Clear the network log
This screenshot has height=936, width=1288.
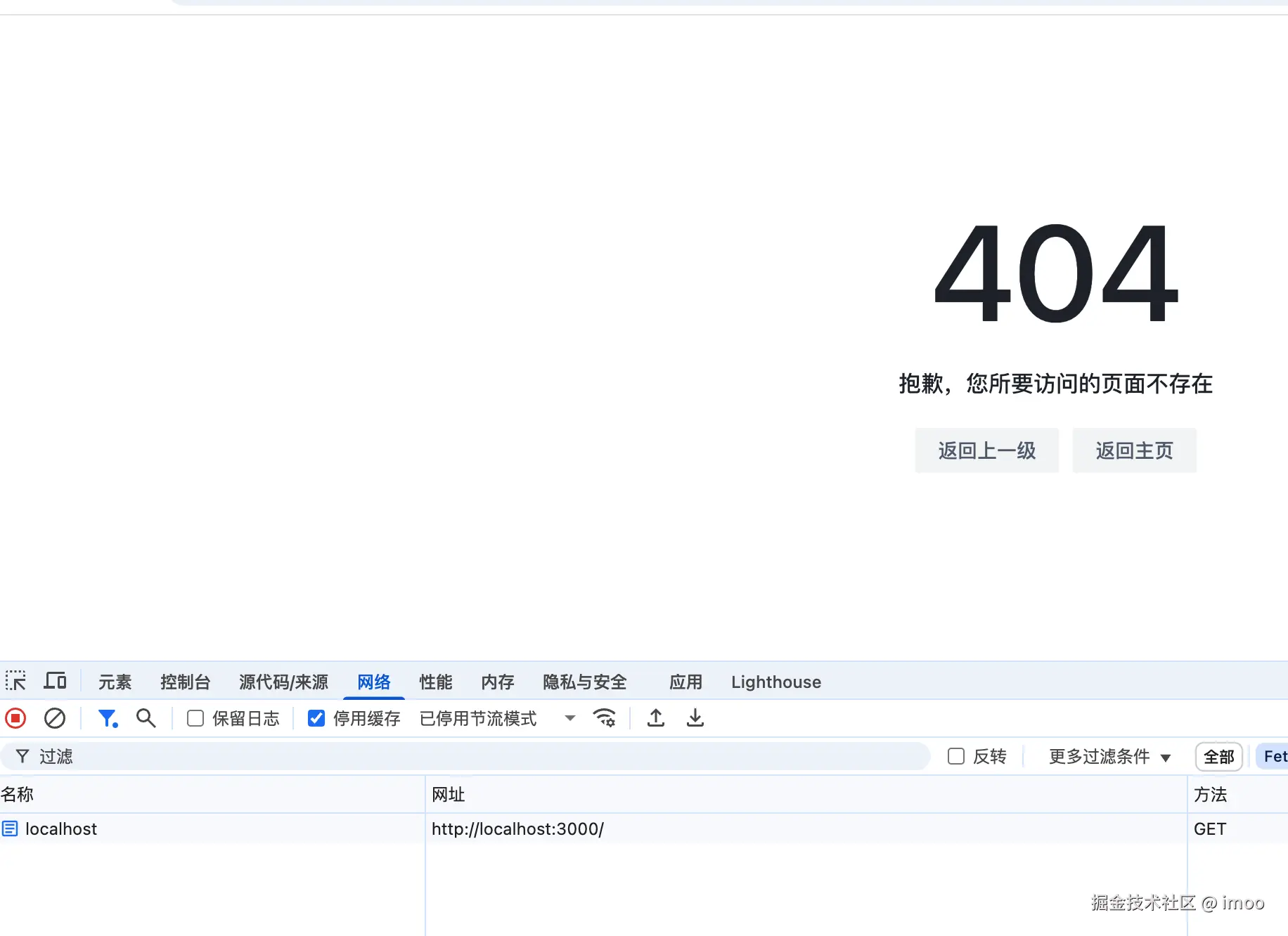point(55,718)
